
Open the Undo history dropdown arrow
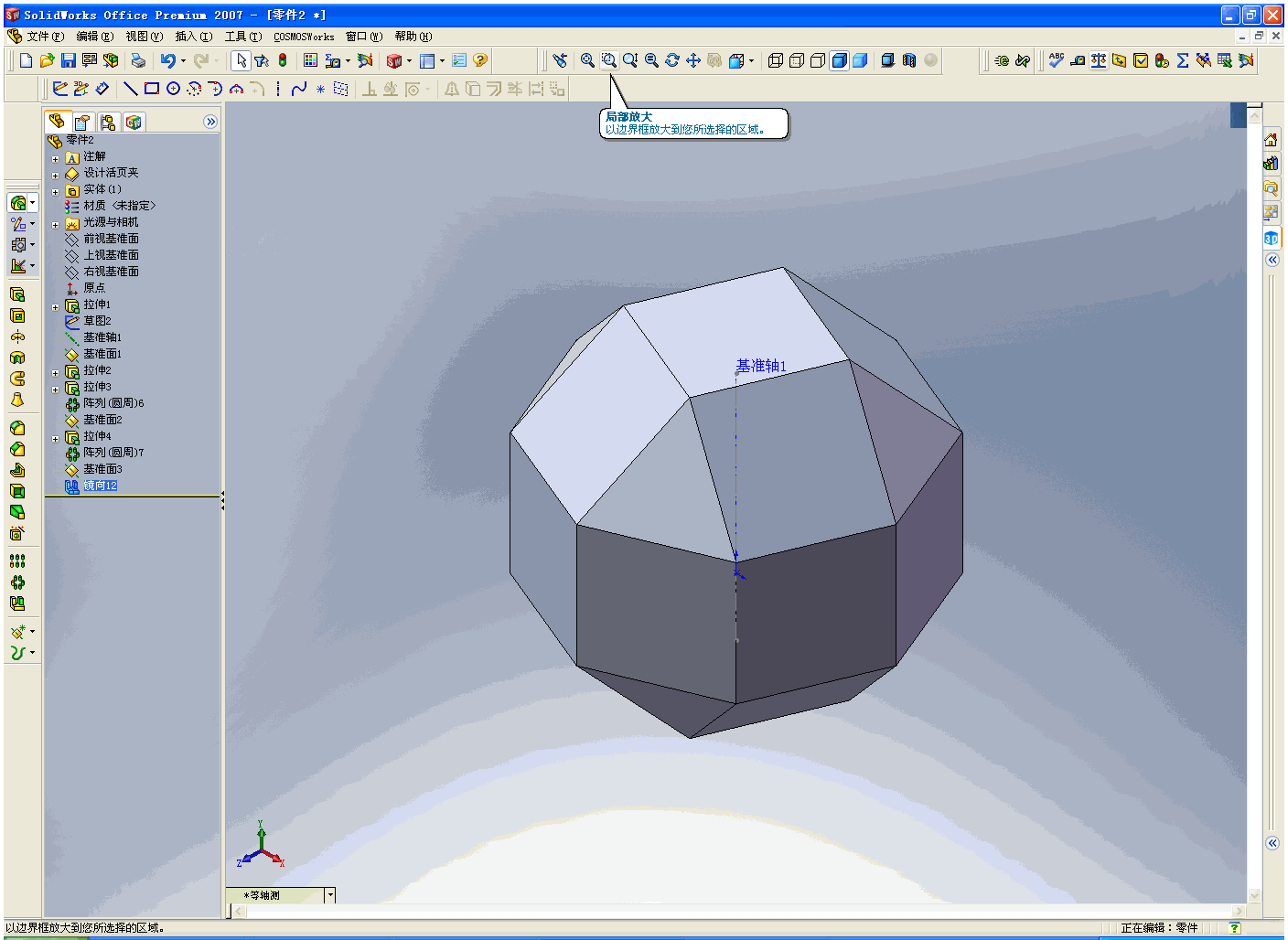tap(183, 61)
